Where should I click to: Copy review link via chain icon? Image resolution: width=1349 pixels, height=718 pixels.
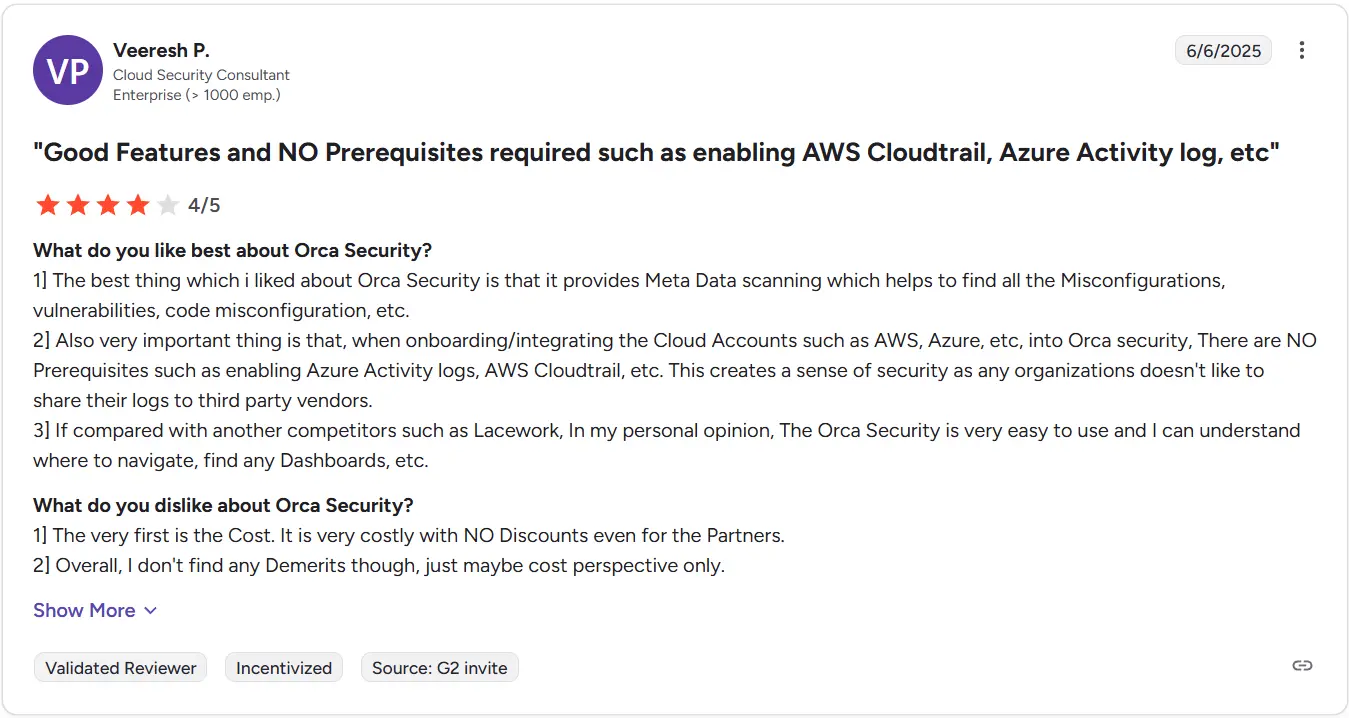tap(1301, 666)
